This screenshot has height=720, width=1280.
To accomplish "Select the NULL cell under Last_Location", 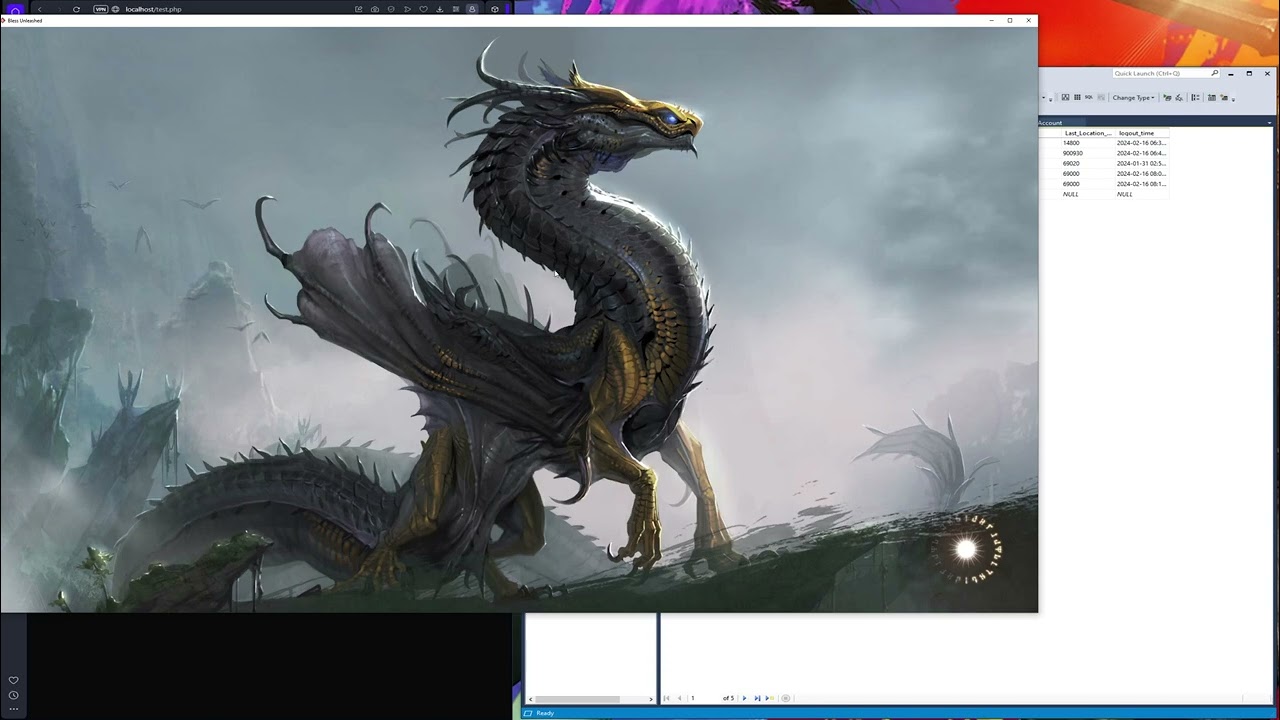I will pyautogui.click(x=1088, y=194).
